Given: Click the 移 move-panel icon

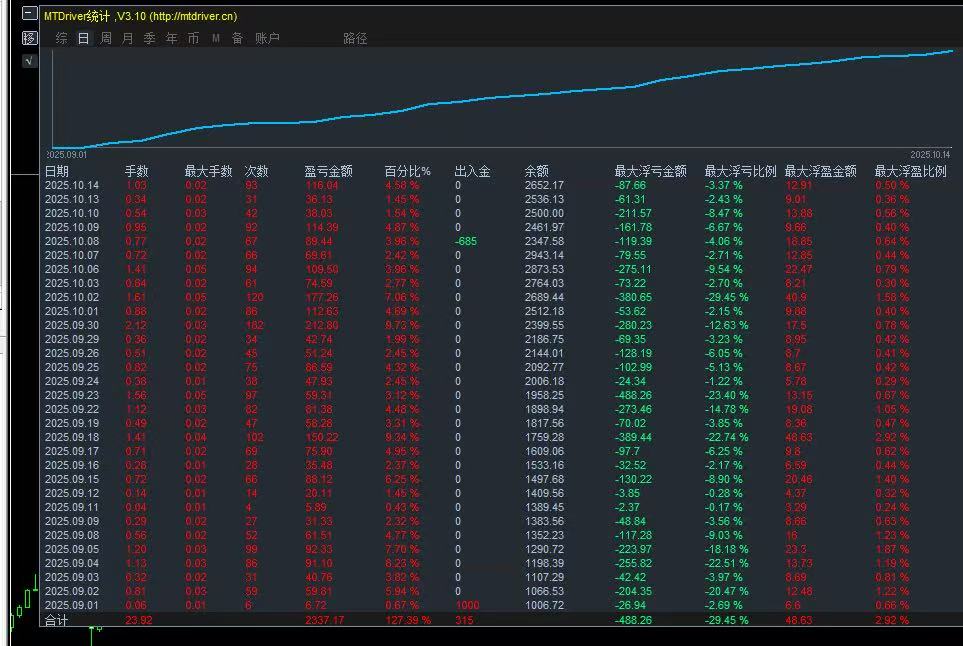Looking at the screenshot, I should click(29, 38).
